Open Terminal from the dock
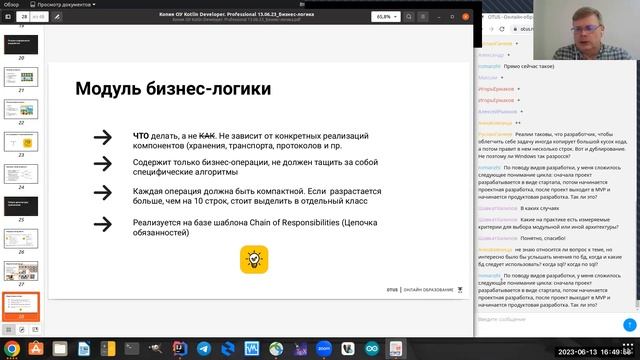Screen dimensions: 640x360 (132, 349)
